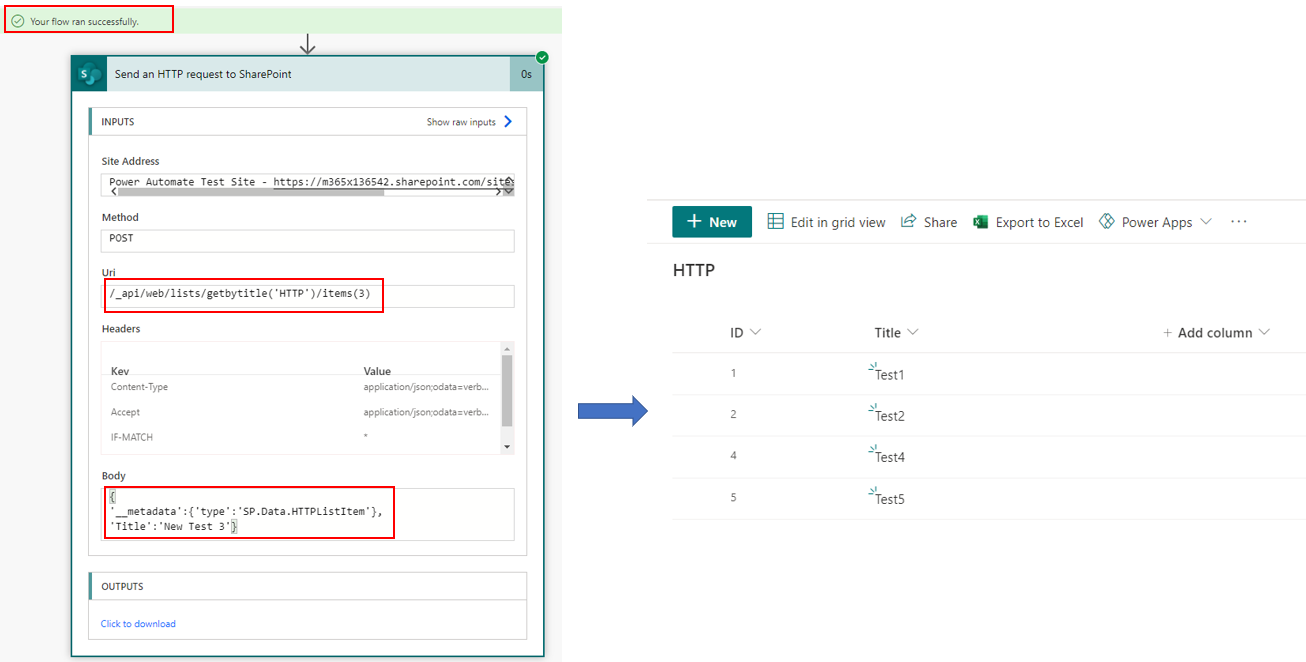Click the Body text field

click(x=308, y=514)
